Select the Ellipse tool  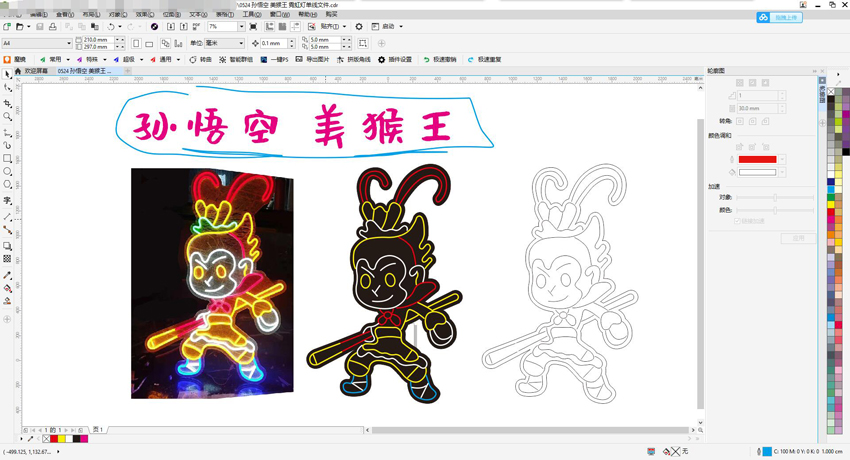[7, 171]
